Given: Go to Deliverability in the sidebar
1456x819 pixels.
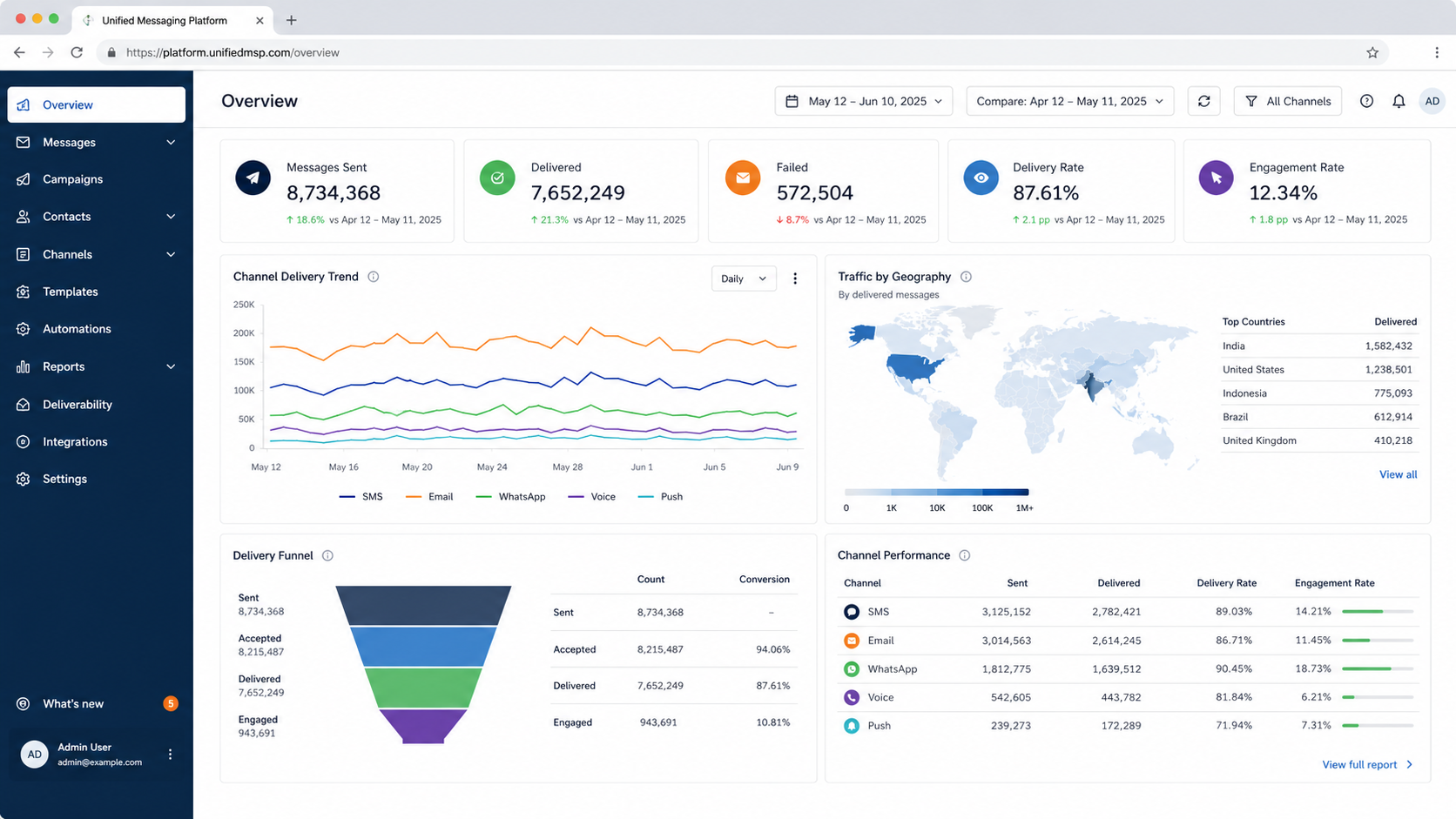Looking at the screenshot, I should click(x=97, y=405).
